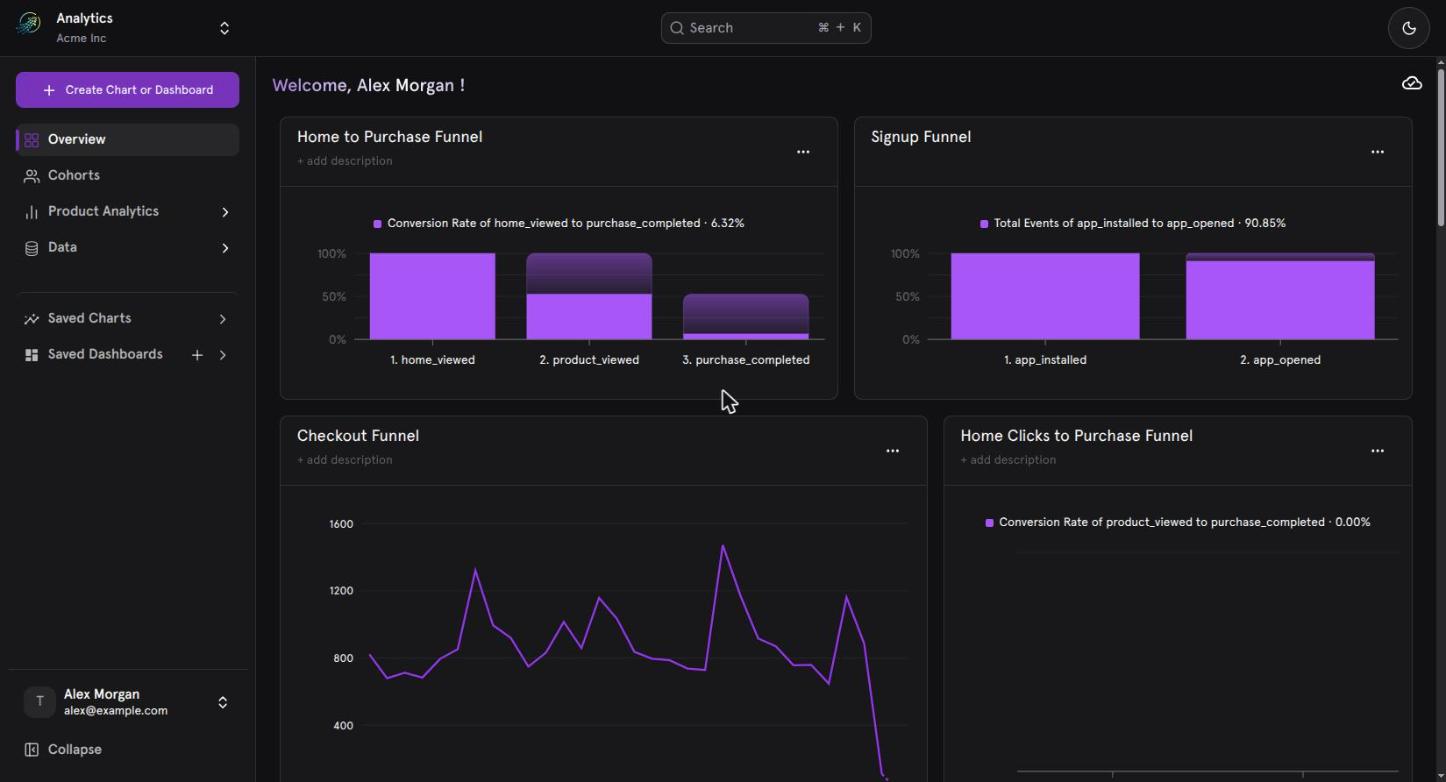Click the app_opened bar in Signup Funnel

pos(1280,299)
